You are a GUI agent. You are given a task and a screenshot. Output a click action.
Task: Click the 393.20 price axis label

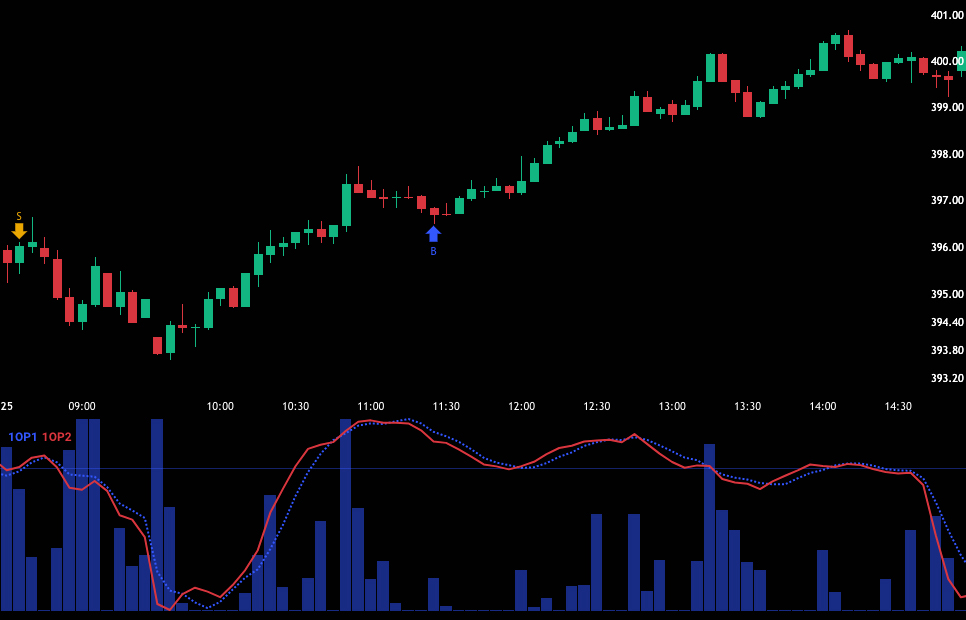pyautogui.click(x=946, y=378)
